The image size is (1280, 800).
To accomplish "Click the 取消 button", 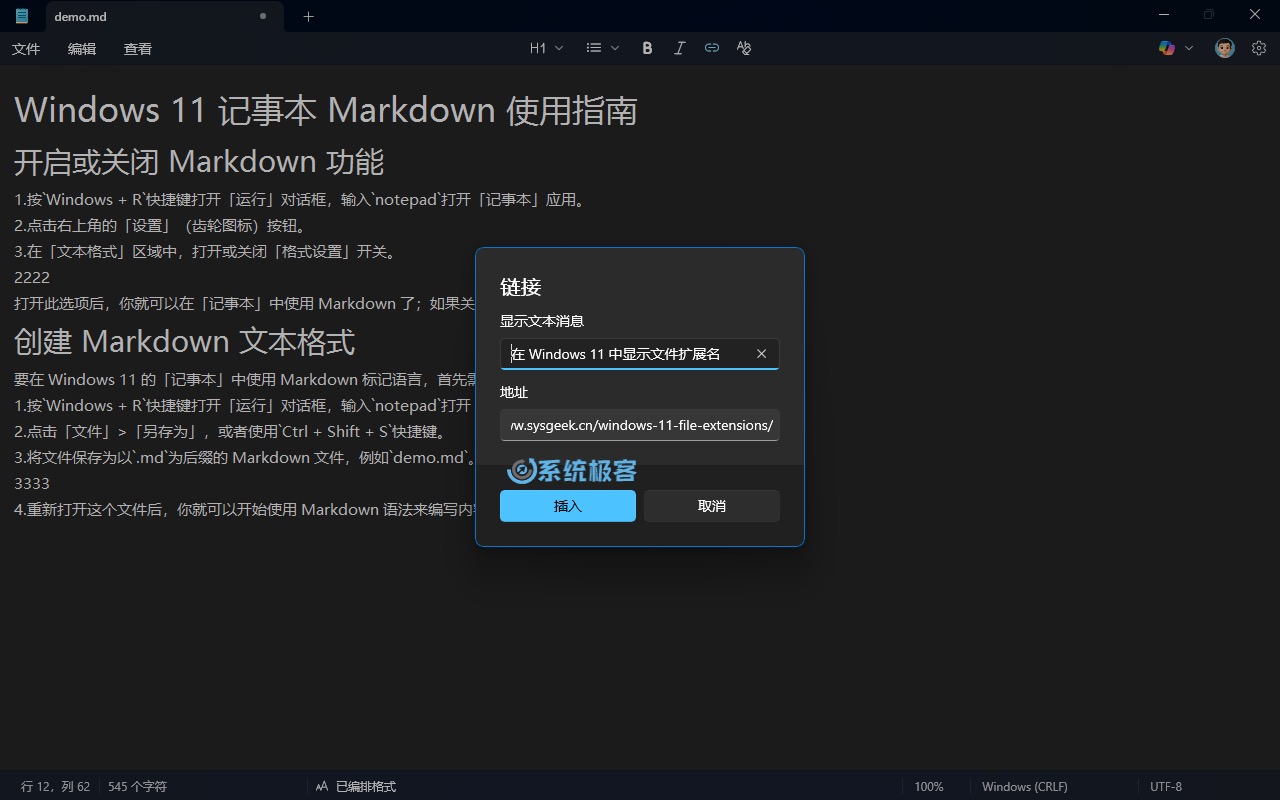I will 711,506.
